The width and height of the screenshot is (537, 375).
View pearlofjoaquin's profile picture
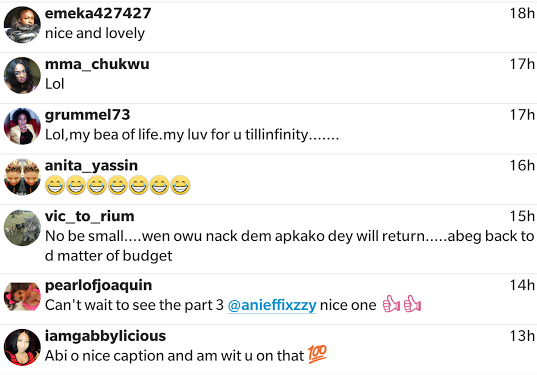click(22, 296)
